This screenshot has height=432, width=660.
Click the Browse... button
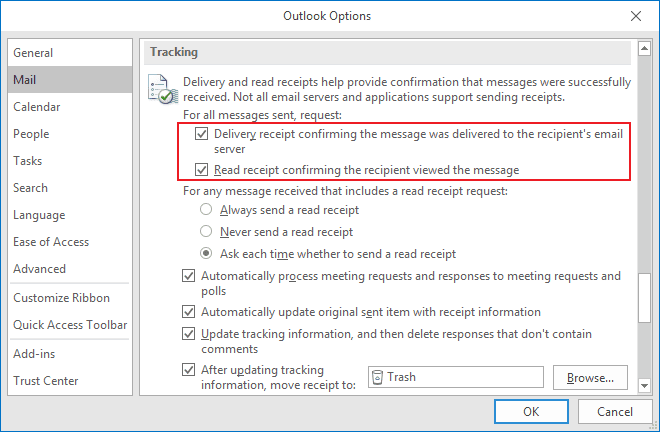(x=590, y=377)
